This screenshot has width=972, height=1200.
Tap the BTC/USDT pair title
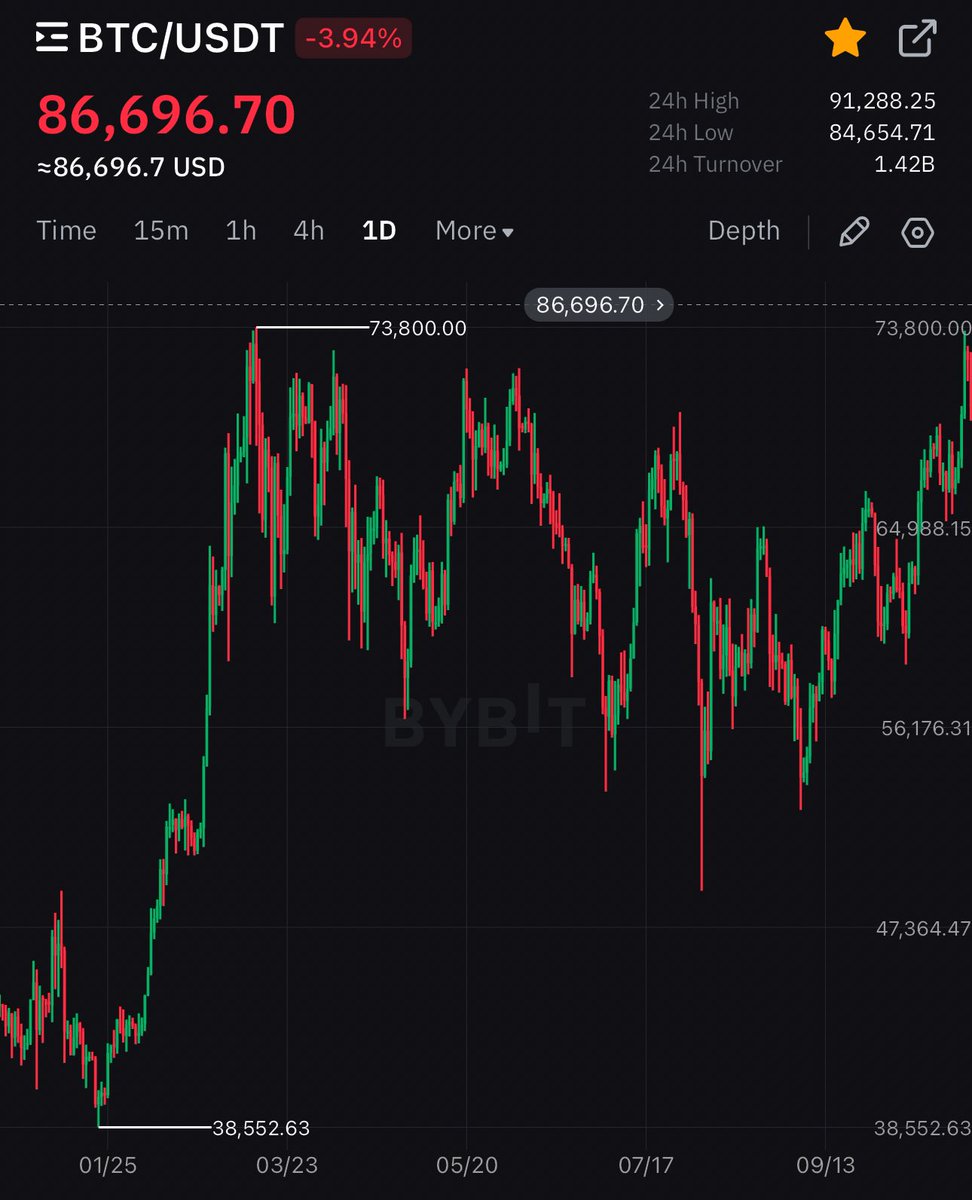pos(180,39)
